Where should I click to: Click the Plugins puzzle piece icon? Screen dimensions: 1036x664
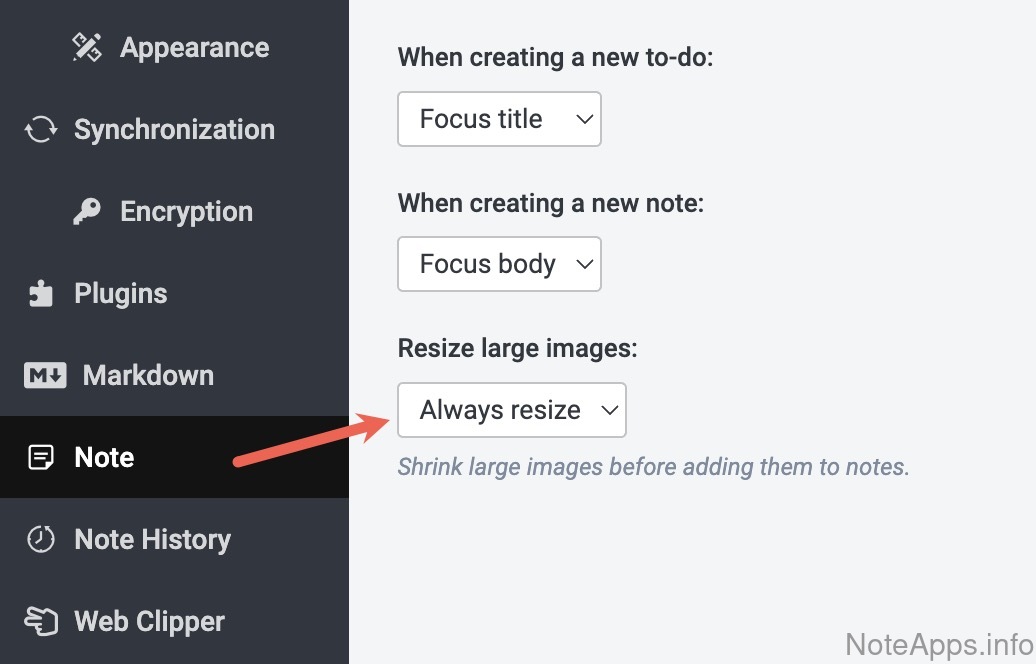coord(41,294)
